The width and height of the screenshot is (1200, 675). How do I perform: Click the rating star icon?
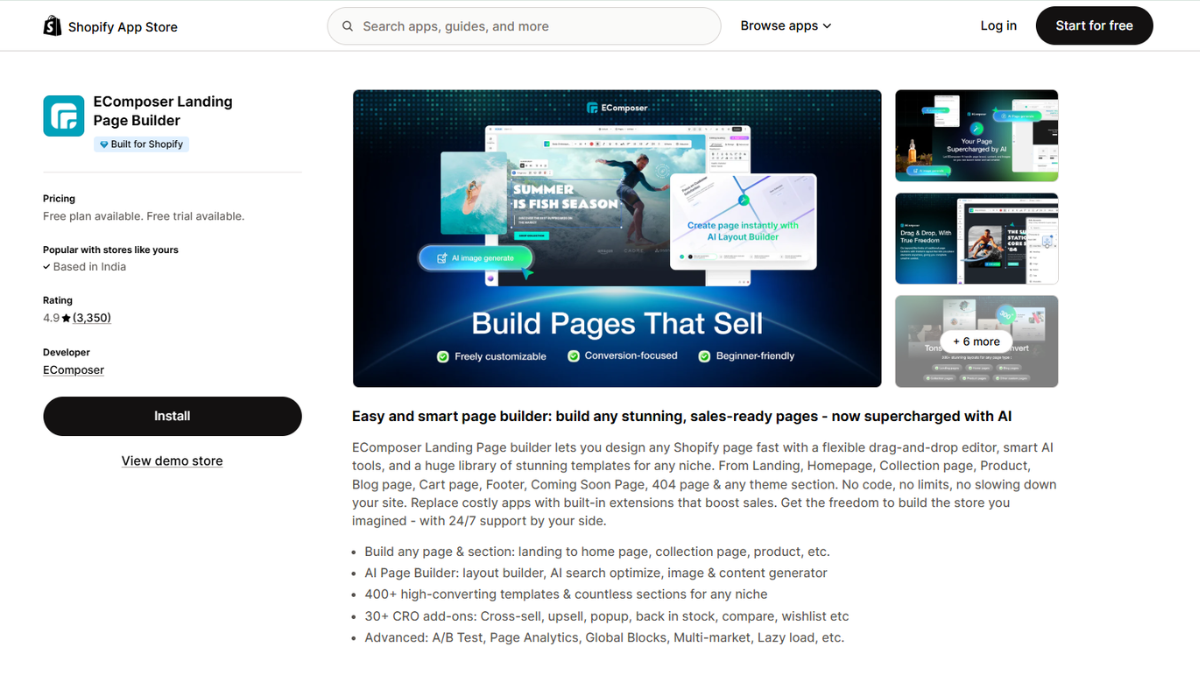66,318
